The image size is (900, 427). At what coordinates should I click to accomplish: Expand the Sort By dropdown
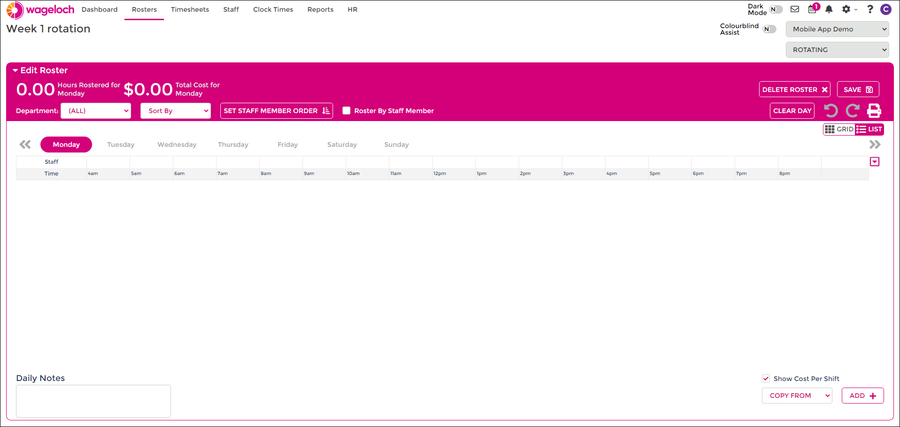point(175,111)
